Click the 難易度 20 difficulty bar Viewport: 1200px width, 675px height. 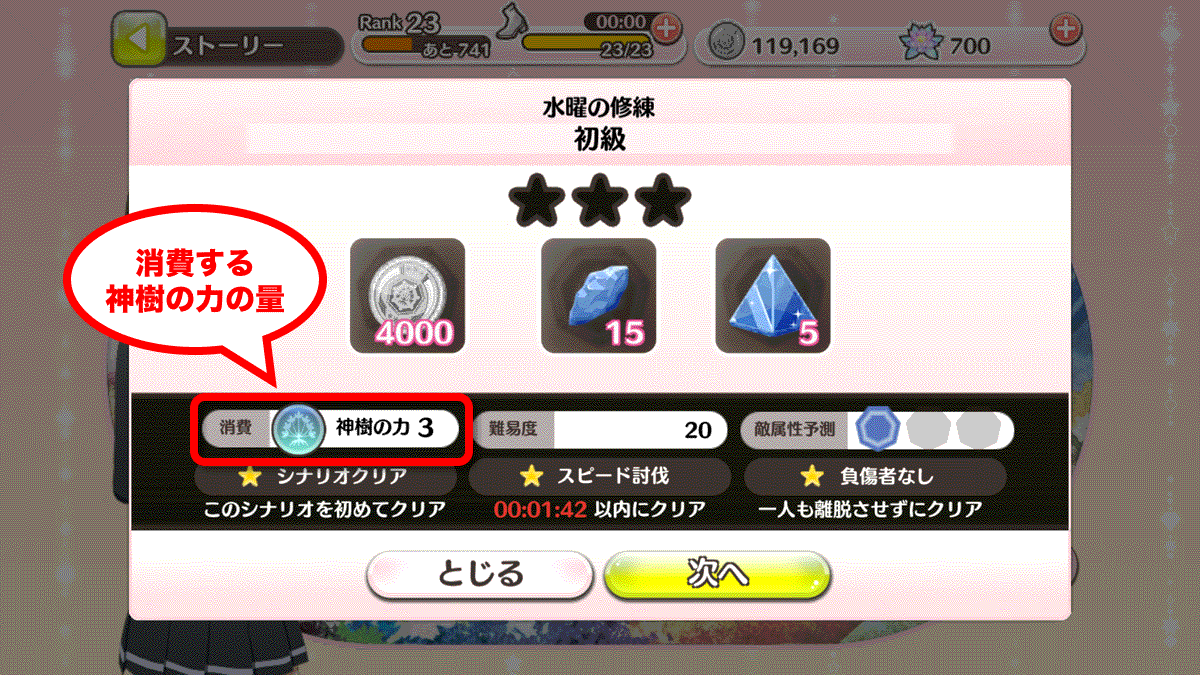600,430
